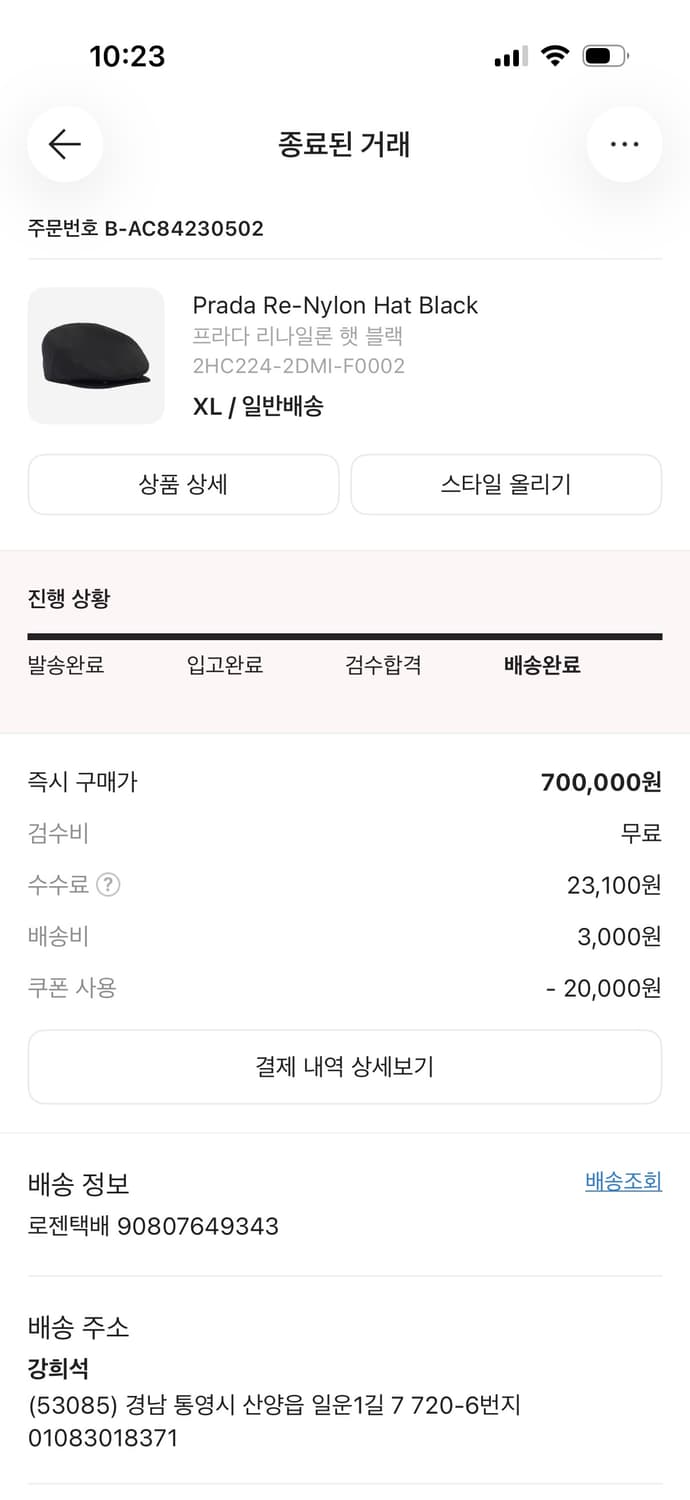Open the more options ellipsis menu

(624, 144)
